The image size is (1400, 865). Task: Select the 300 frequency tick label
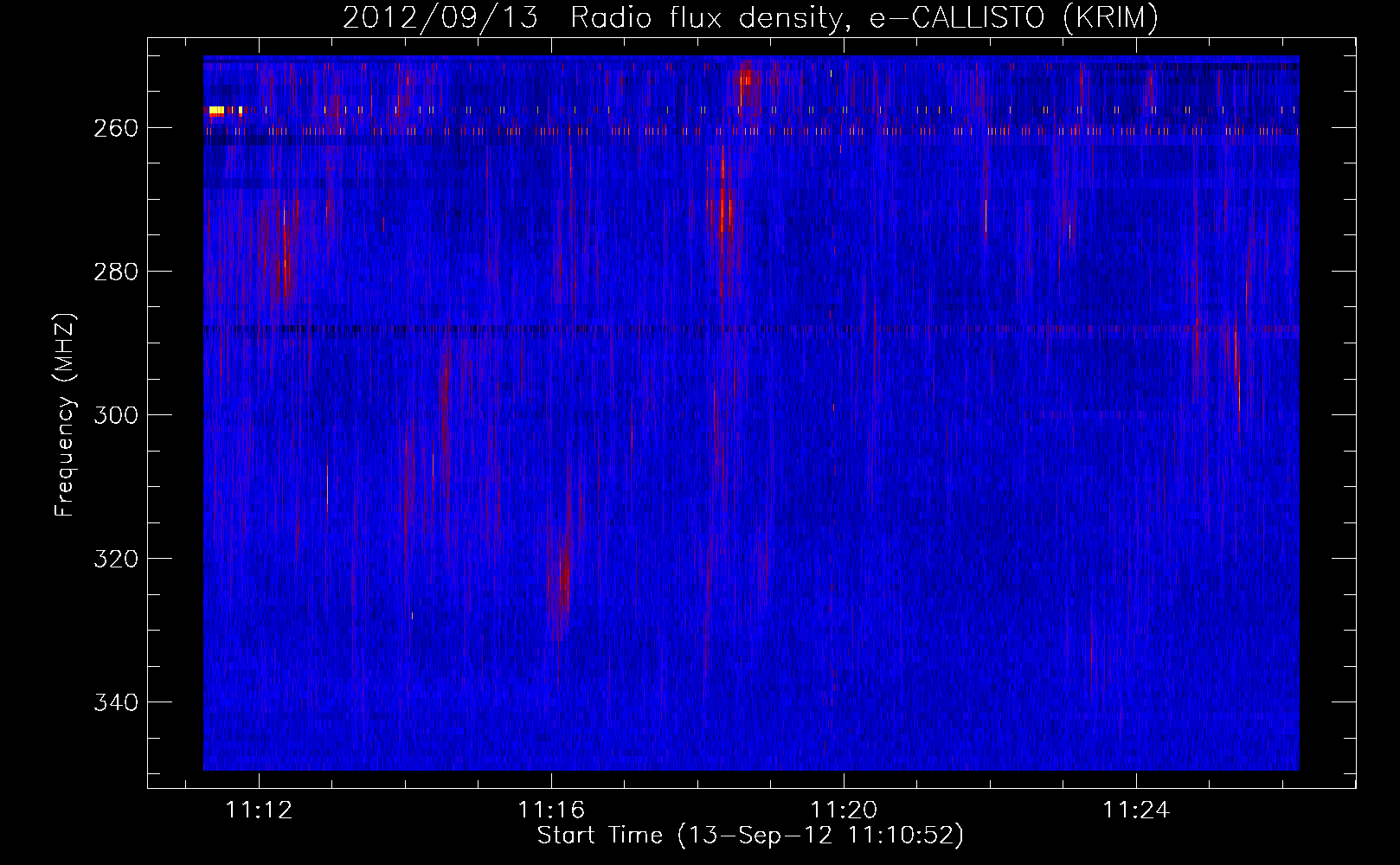(x=115, y=415)
